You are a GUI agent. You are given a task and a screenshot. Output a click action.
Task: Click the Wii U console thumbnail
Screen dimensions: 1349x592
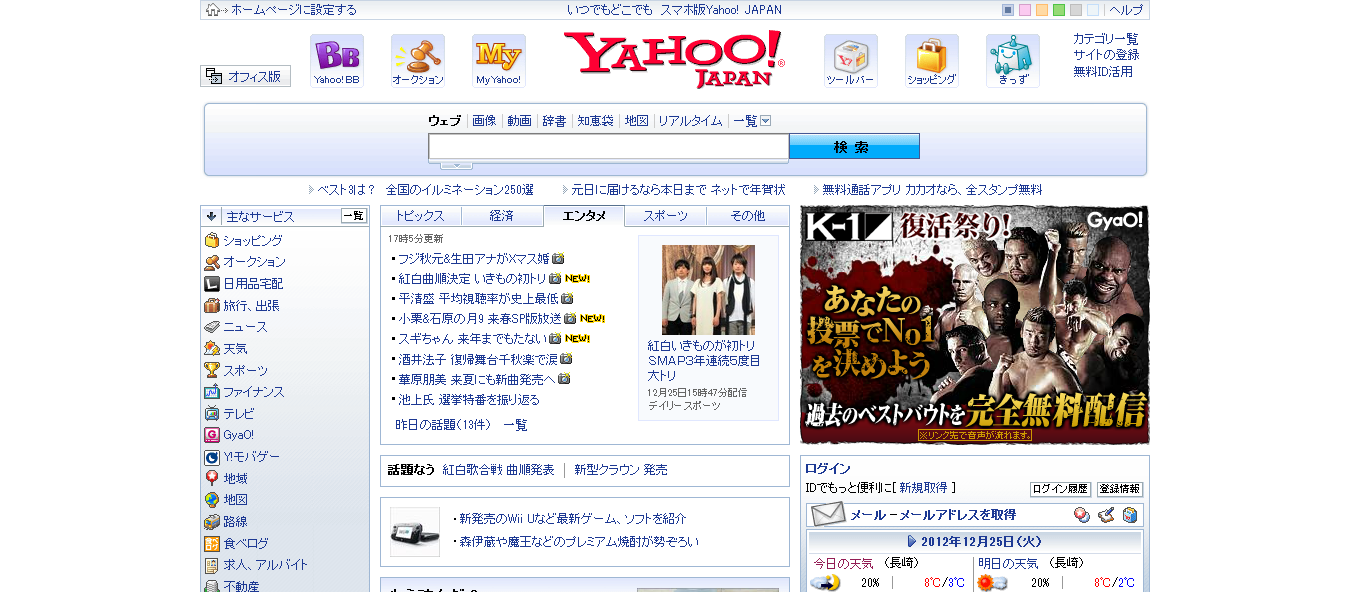point(415,531)
